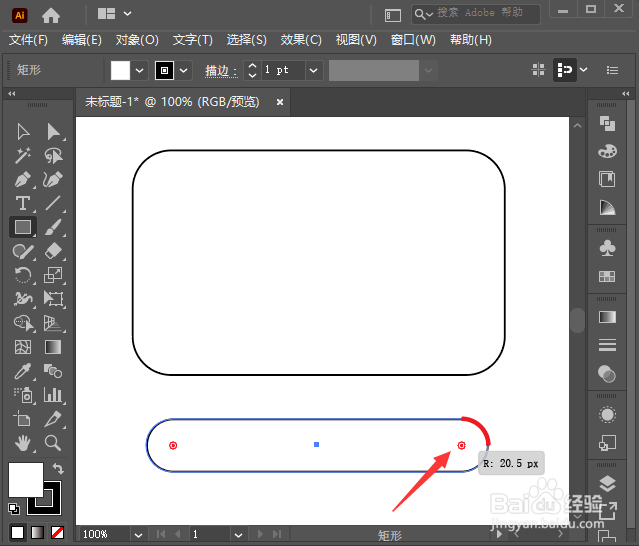Screen dimensions: 639x546
Task: Click the 描边 stroke panel link
Action: point(220,71)
